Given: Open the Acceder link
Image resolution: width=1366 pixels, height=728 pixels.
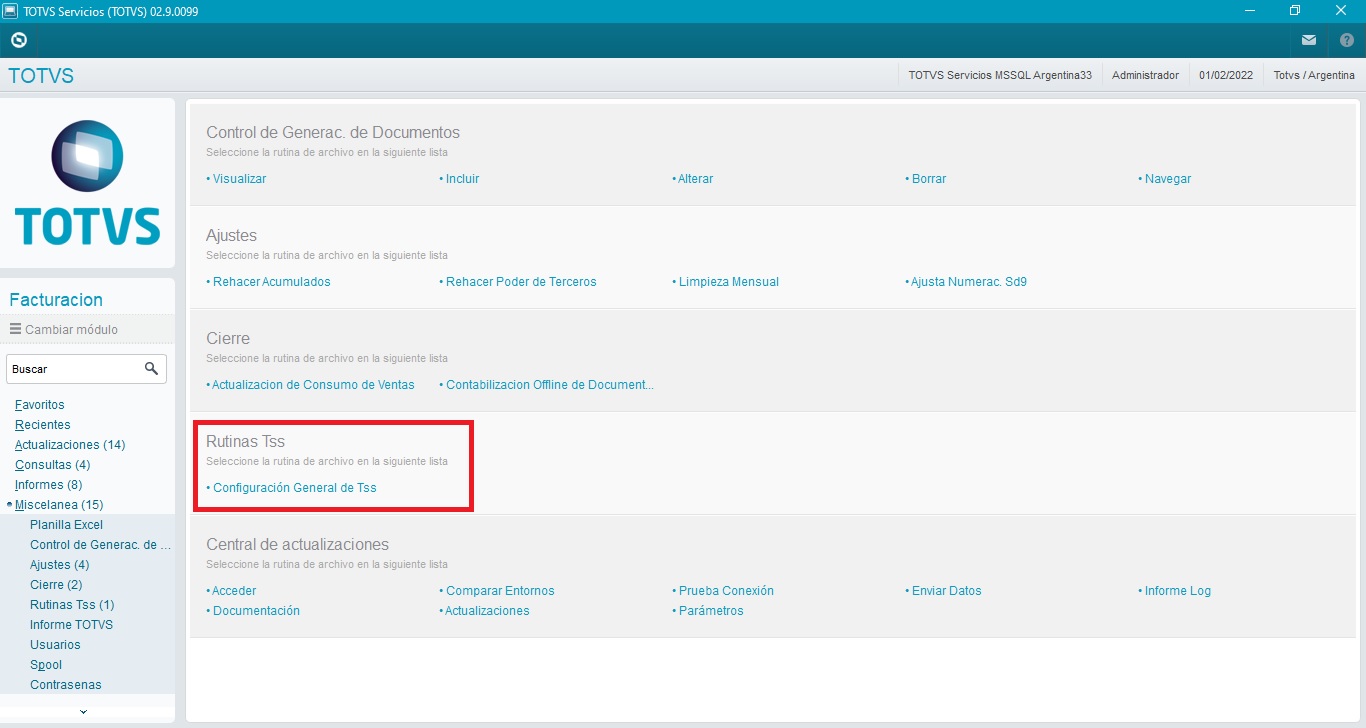Looking at the screenshot, I should click(x=234, y=591).
